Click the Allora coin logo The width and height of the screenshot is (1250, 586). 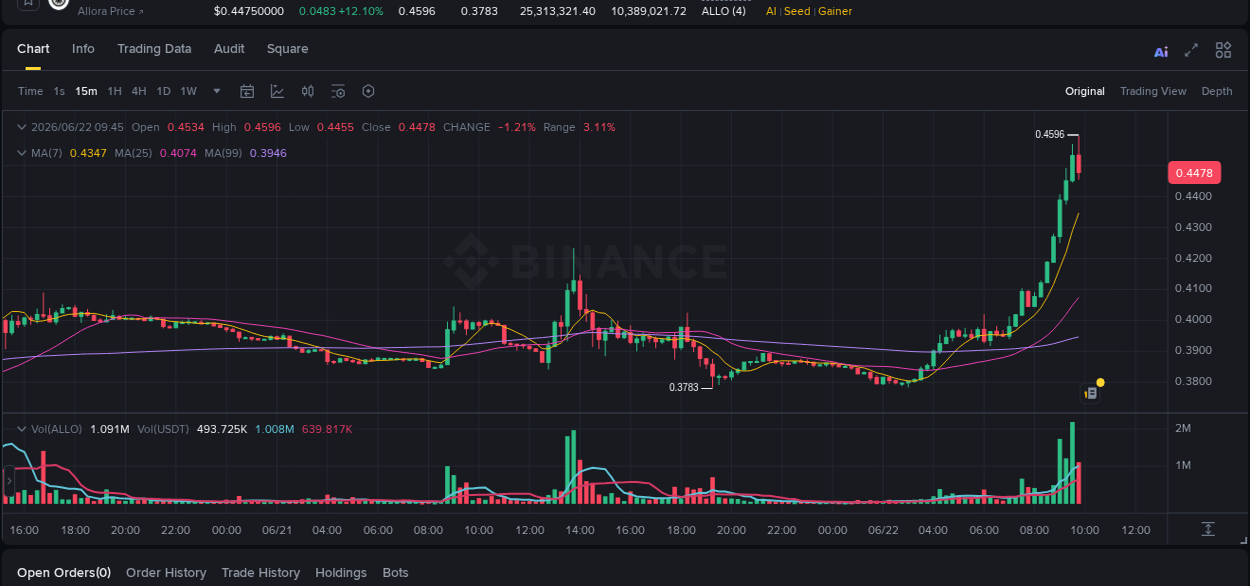click(59, 4)
